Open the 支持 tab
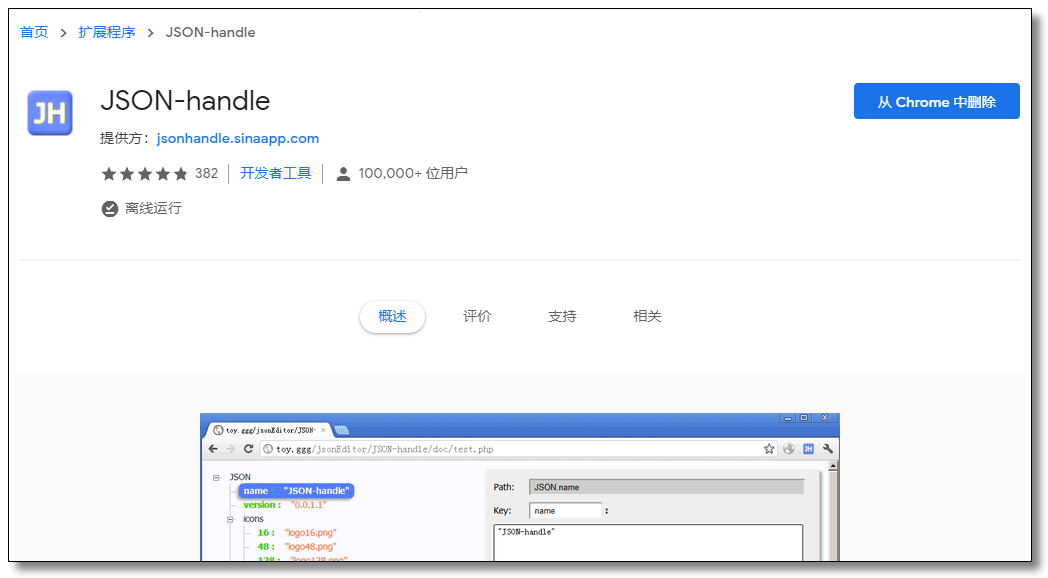 pyautogui.click(x=562, y=316)
